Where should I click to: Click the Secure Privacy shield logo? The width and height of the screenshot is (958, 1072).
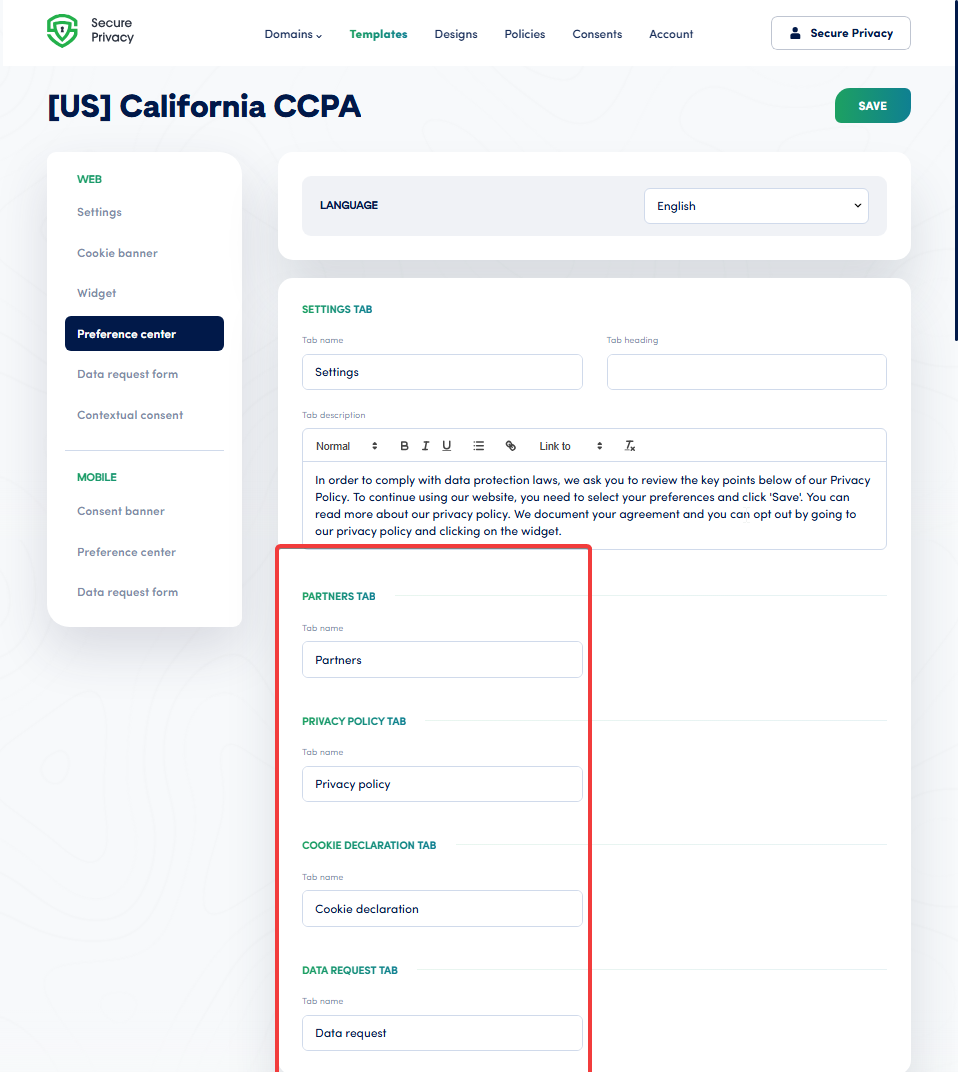click(x=62, y=31)
